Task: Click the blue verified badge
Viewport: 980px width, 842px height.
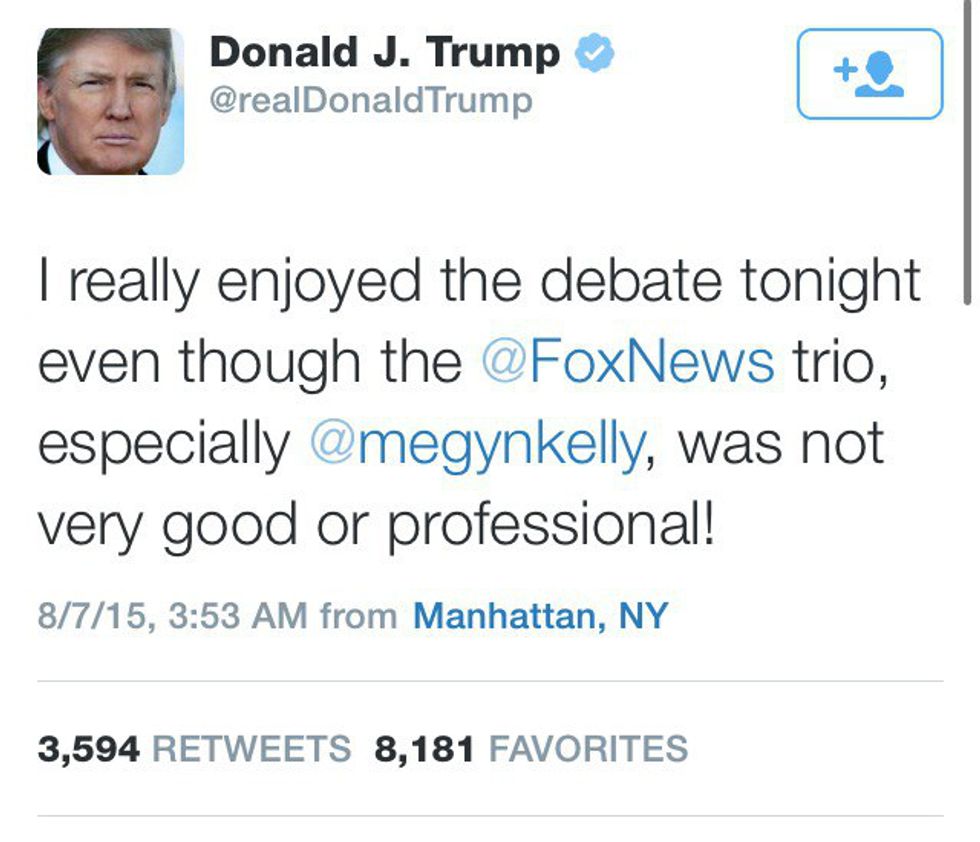Action: (594, 54)
